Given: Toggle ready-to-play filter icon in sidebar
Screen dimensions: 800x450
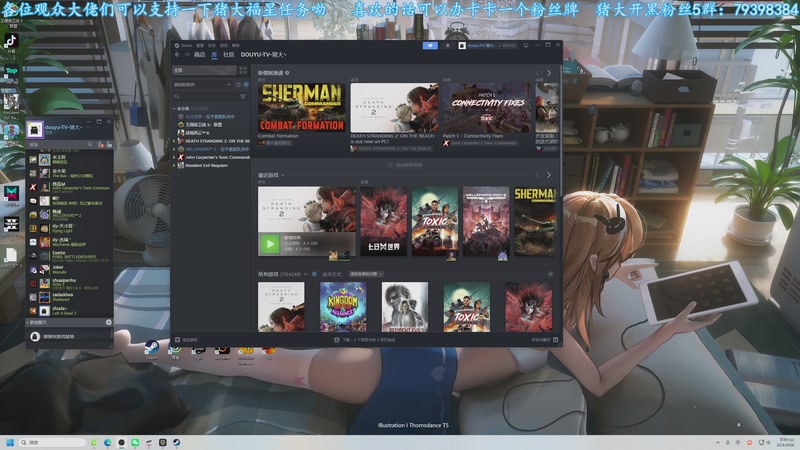Looking at the screenshot, I should (x=246, y=85).
